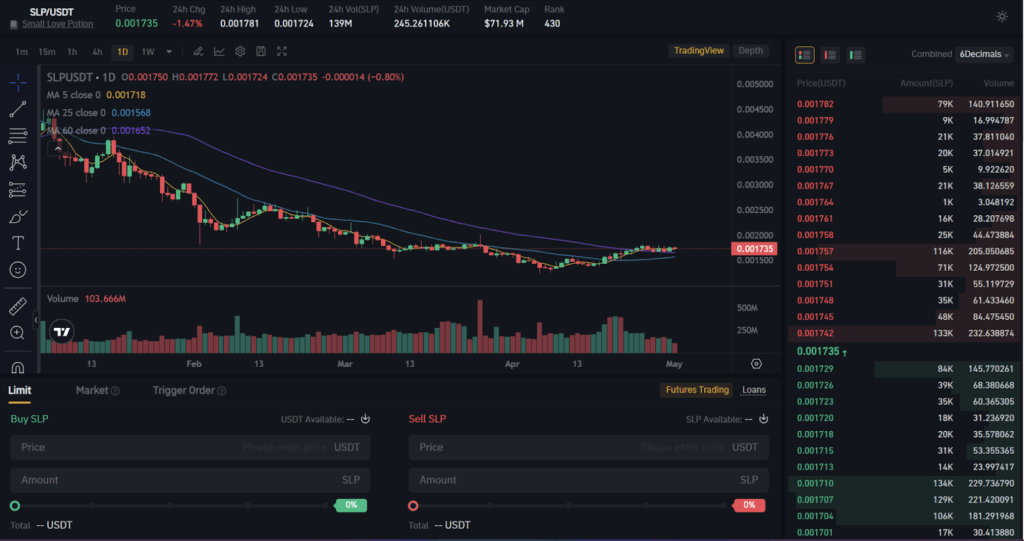Click the Buy amount input field
The width and height of the screenshot is (1024, 541).
[x=190, y=480]
